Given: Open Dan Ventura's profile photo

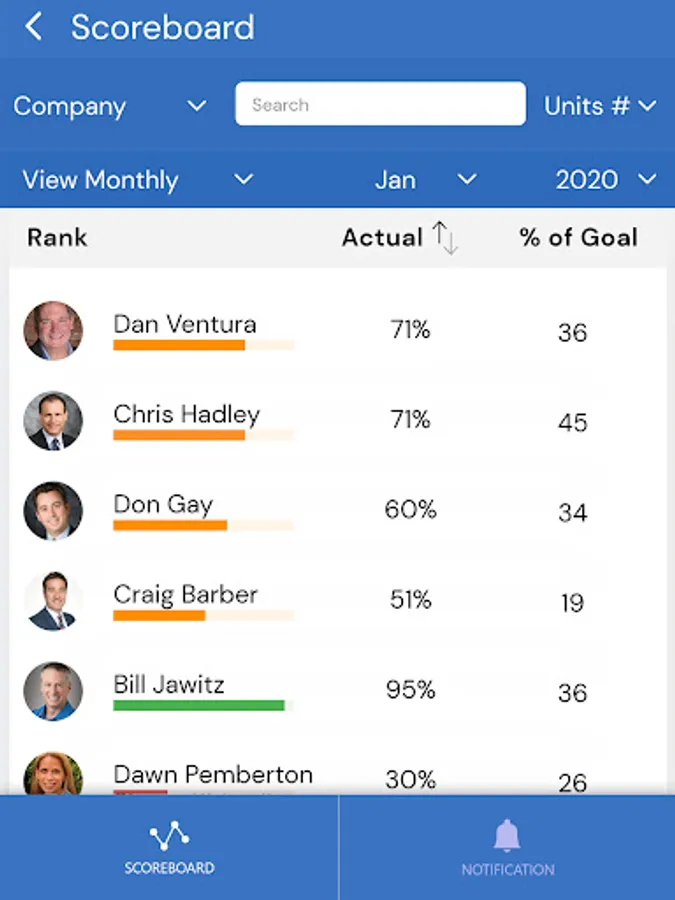Looking at the screenshot, I should (53, 331).
